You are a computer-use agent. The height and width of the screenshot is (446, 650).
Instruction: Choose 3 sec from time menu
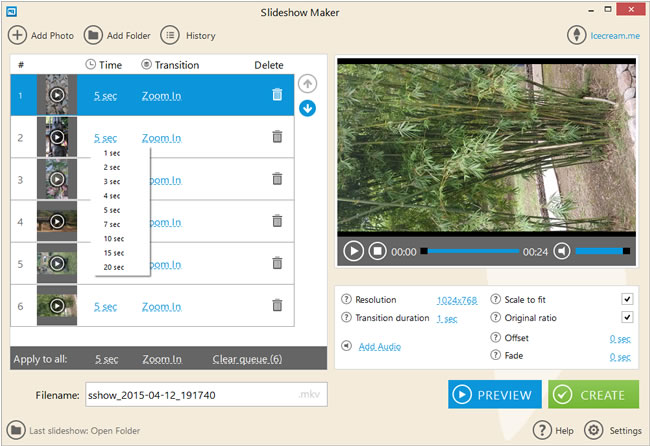(x=112, y=182)
